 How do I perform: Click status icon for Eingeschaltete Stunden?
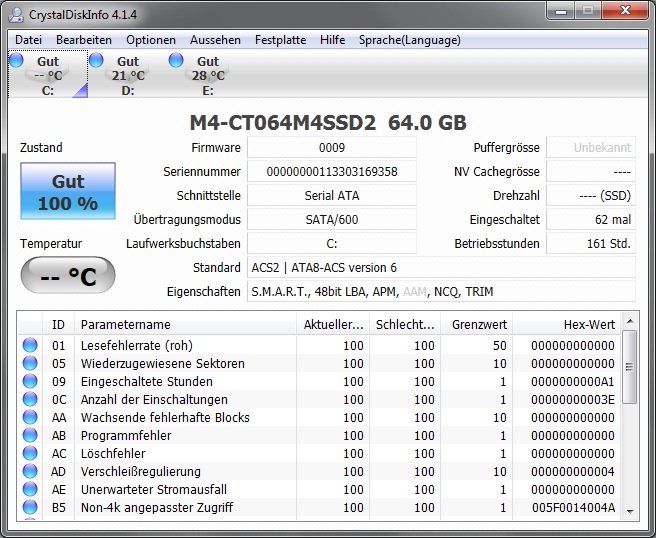pyautogui.click(x=30, y=382)
